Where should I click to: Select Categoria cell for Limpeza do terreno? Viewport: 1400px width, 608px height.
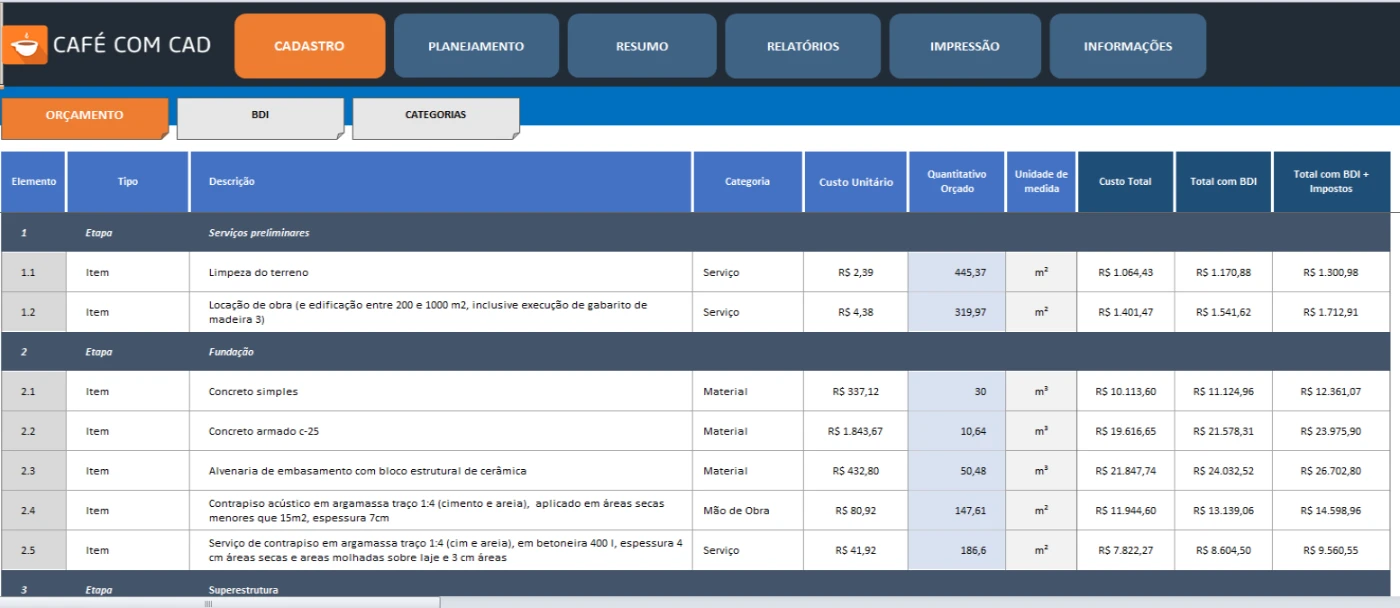point(747,272)
